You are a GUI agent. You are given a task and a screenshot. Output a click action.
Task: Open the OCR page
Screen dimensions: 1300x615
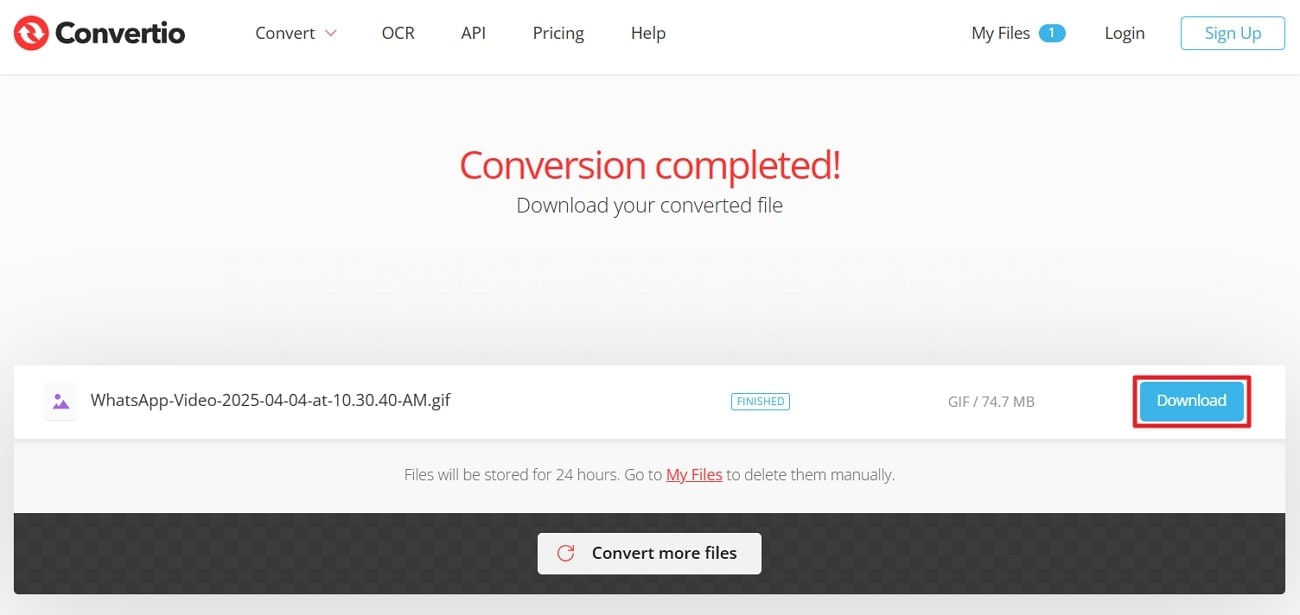coord(399,33)
